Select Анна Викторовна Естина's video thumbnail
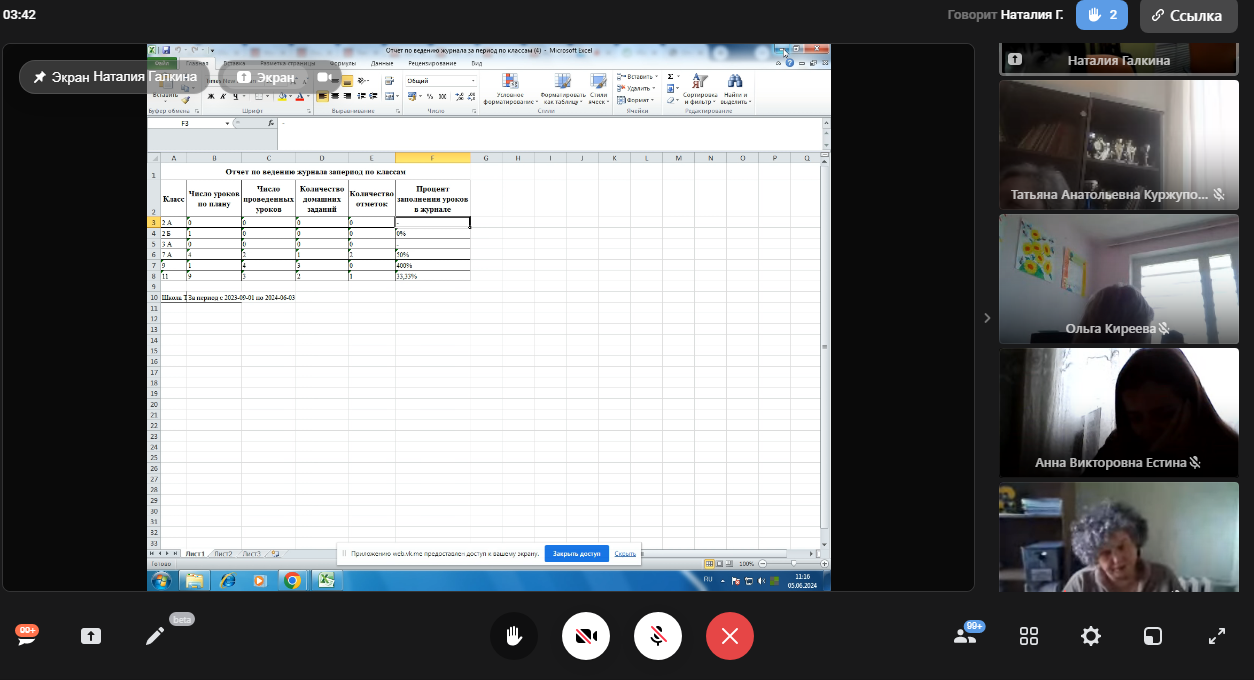This screenshot has width=1254, height=680. tap(1118, 413)
